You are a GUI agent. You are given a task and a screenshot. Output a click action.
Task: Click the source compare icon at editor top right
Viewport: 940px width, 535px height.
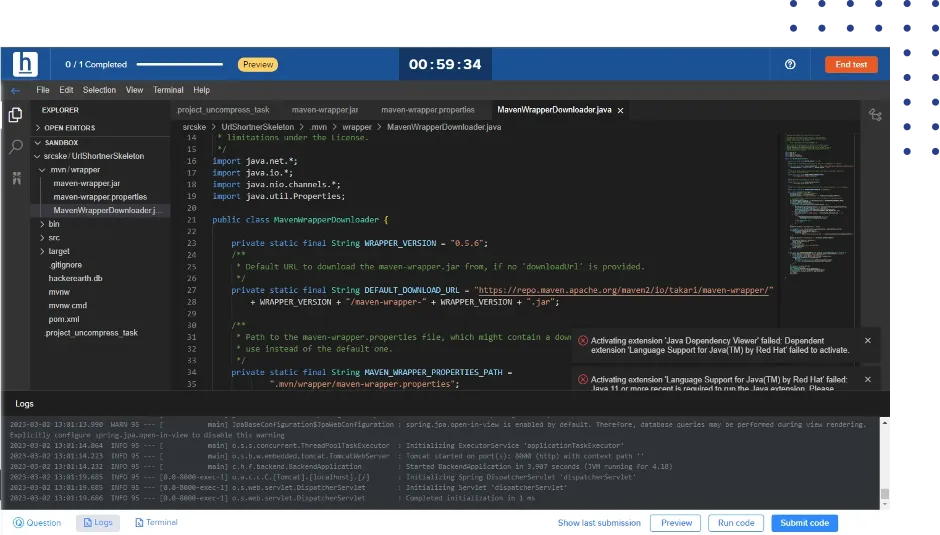[875, 115]
